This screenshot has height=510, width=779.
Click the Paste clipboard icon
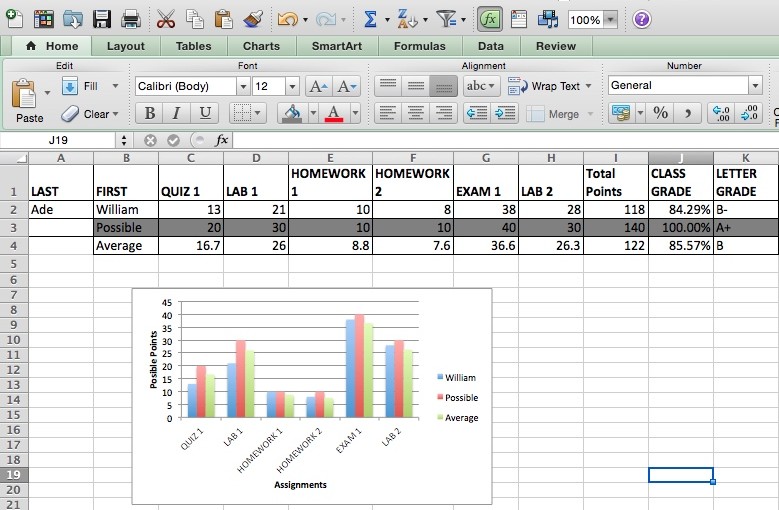coord(27,96)
